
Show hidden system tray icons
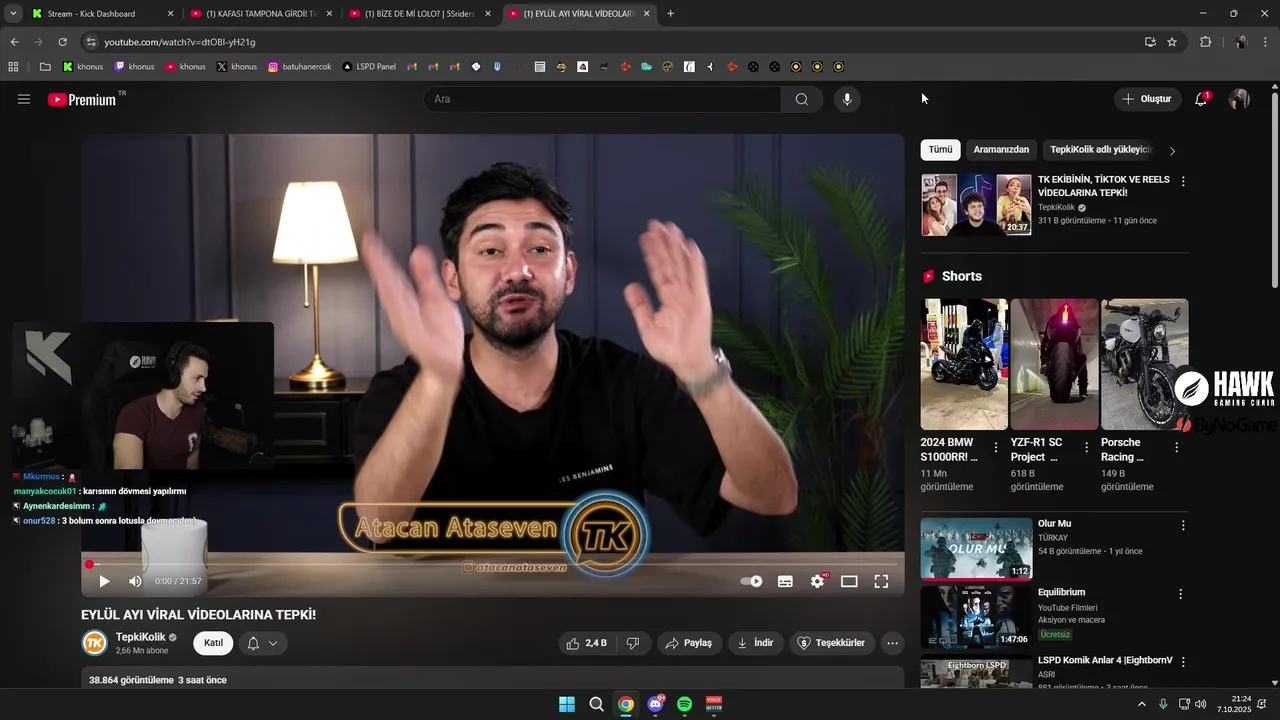coord(1142,704)
